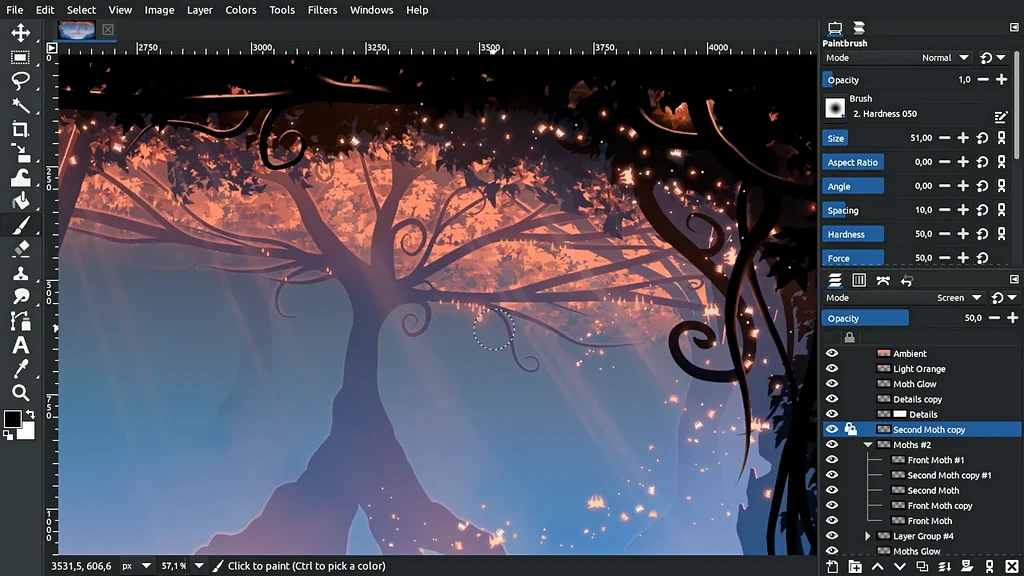Select the Move tool in toolbox
Screen dimensions: 1024x576
point(20,33)
